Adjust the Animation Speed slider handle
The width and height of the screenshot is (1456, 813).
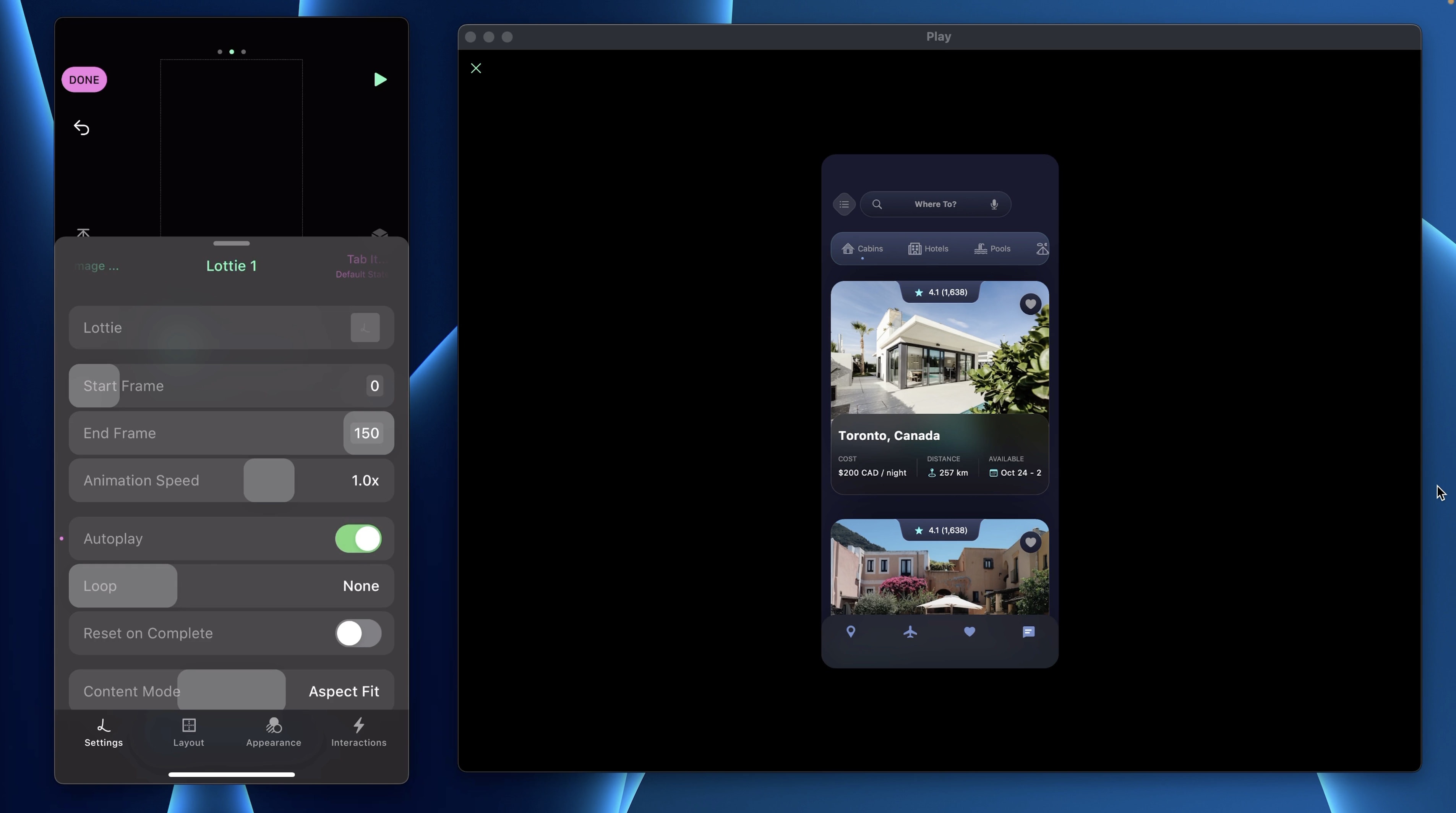[x=269, y=481]
